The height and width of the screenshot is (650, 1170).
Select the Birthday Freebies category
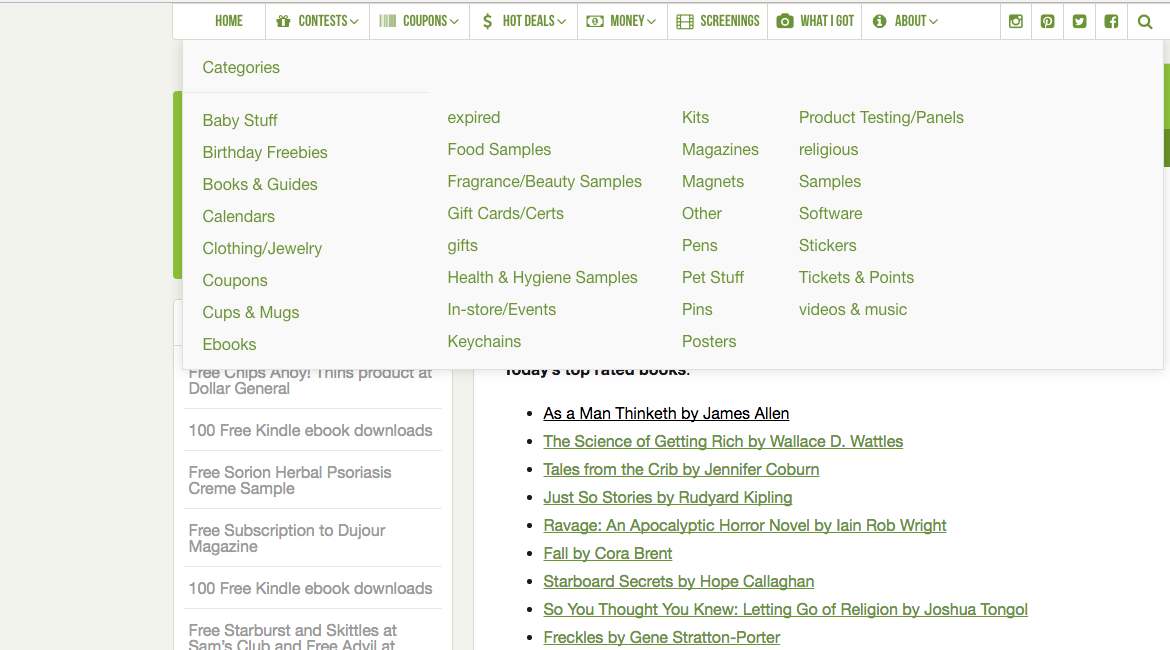coord(265,152)
